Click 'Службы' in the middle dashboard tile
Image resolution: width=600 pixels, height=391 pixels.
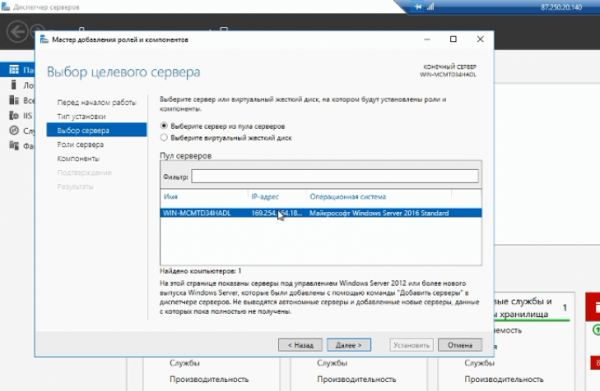pos(332,362)
